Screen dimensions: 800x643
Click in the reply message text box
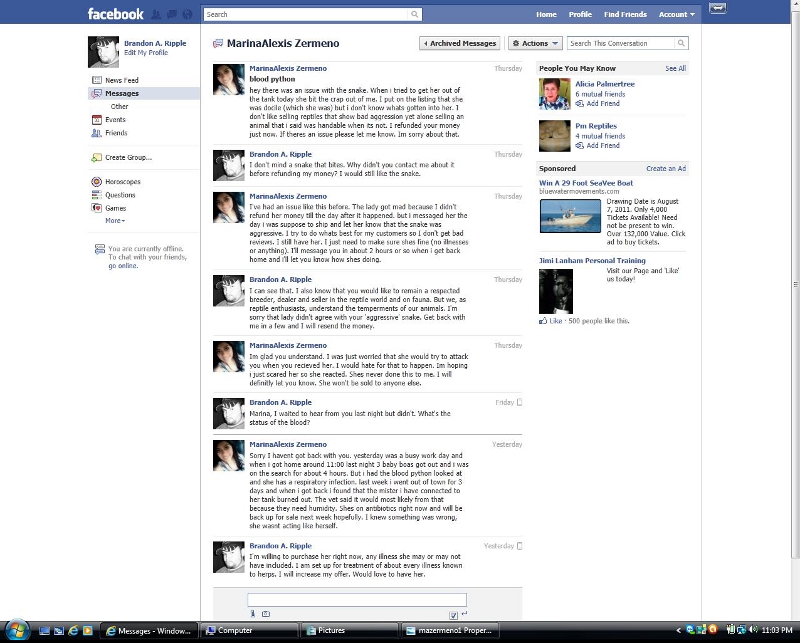357,600
